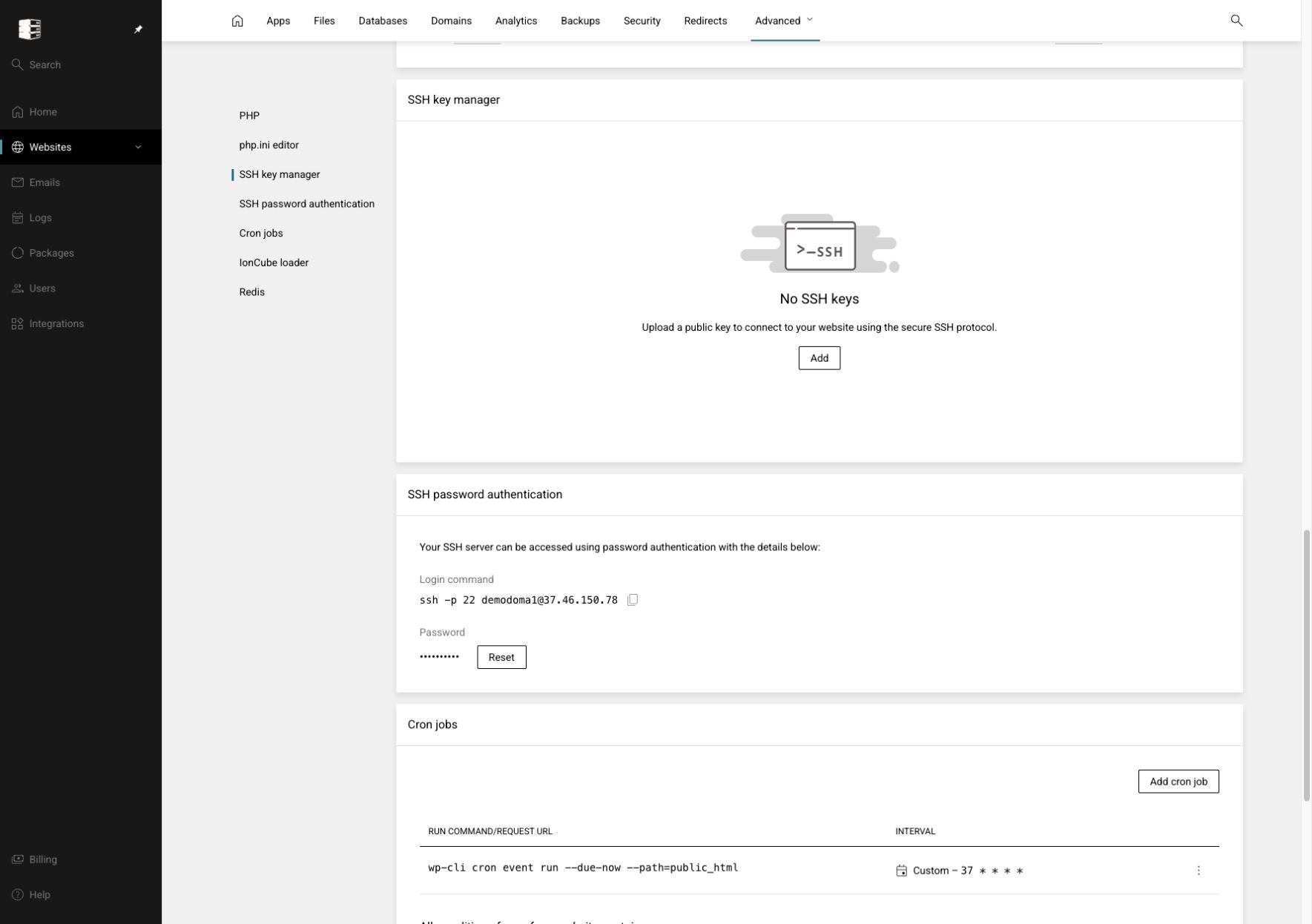1312x924 pixels.
Task: Add a new SSH public key
Action: 819,358
